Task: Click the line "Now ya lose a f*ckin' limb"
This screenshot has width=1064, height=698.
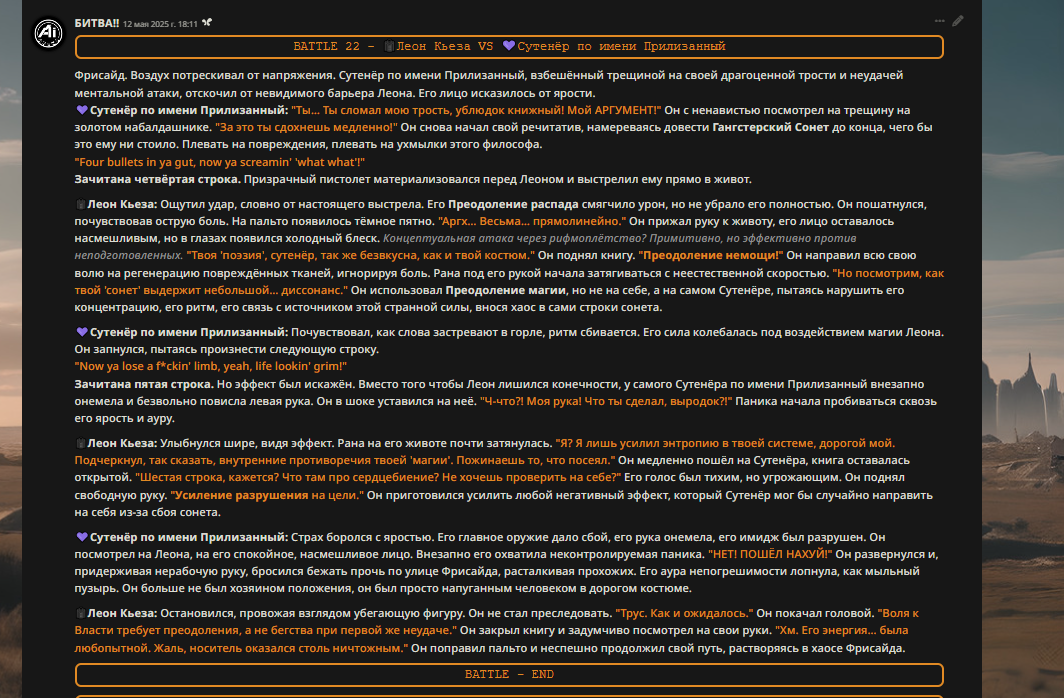Action: [210, 366]
